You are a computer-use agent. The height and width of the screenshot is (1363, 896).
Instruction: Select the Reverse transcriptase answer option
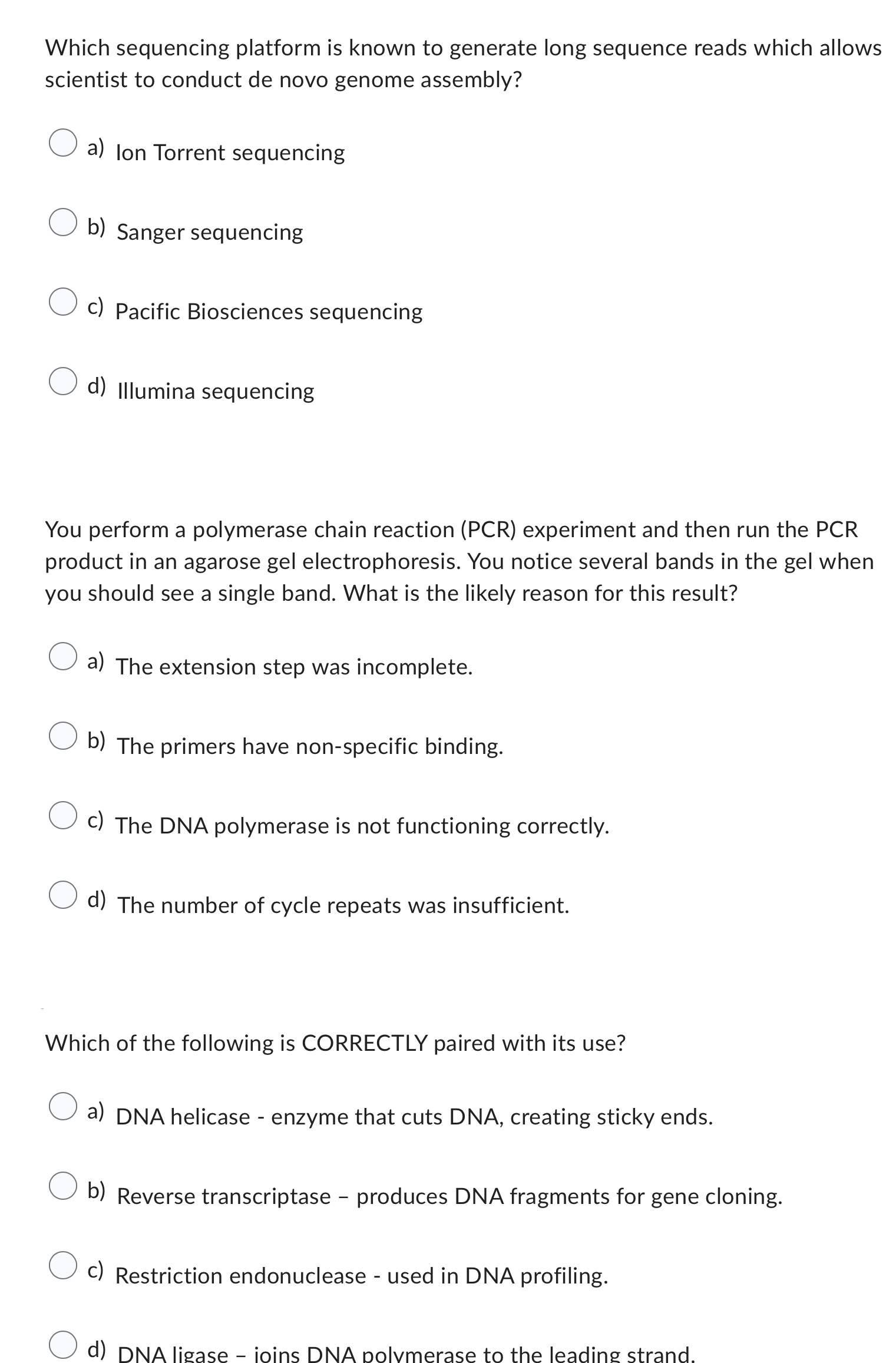pyautogui.click(x=63, y=1187)
